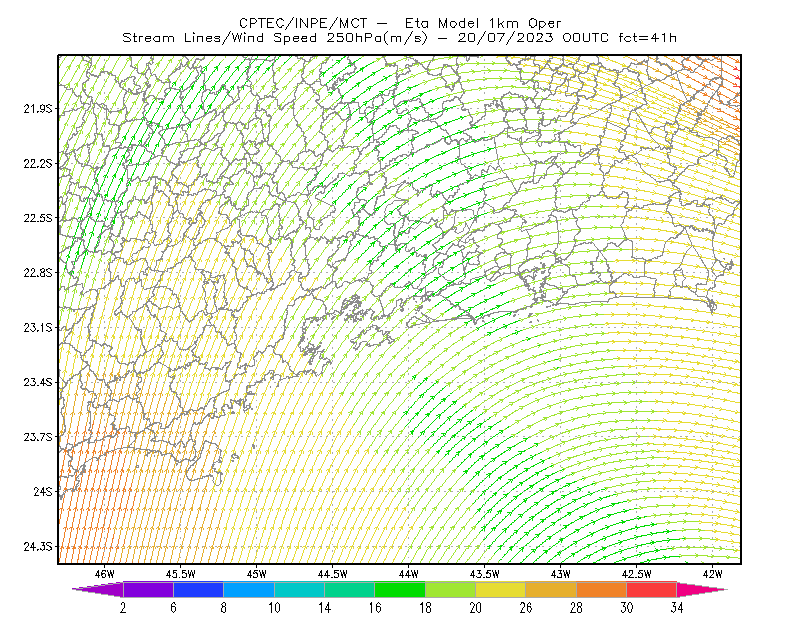Click the latitude label 22.5S

pos(38,218)
